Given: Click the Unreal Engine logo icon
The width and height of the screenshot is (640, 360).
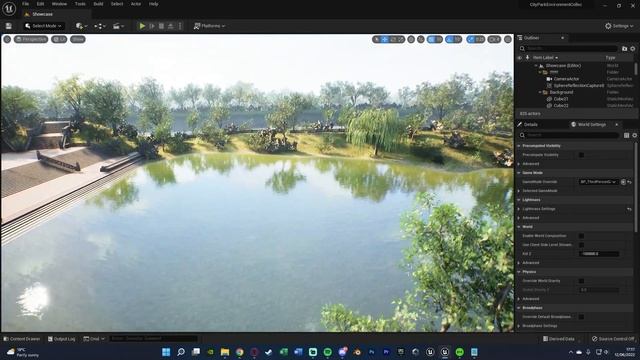Looking at the screenshot, I should 9,8.
